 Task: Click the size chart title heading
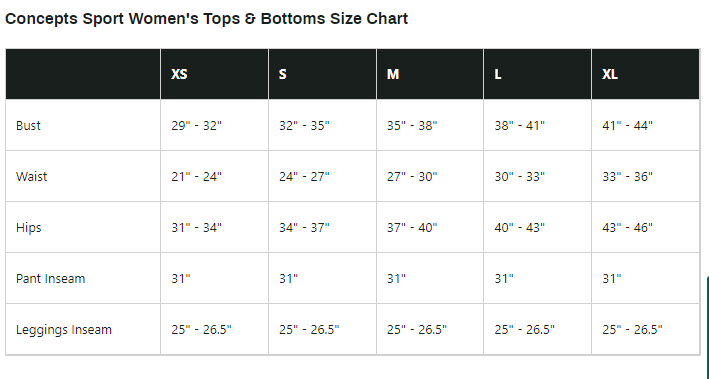[206, 19]
